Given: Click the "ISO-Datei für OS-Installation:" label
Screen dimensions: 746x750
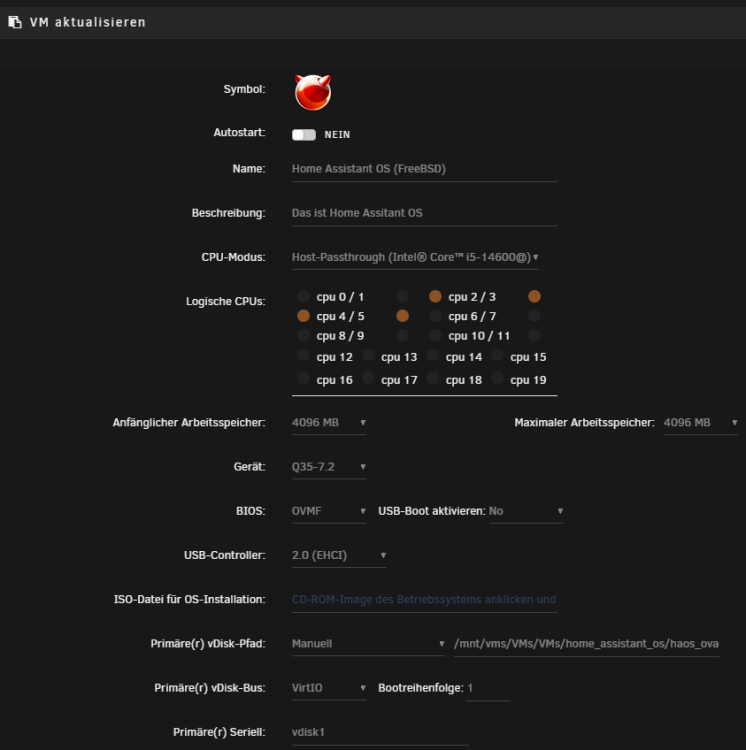Looking at the screenshot, I should 189,600.
